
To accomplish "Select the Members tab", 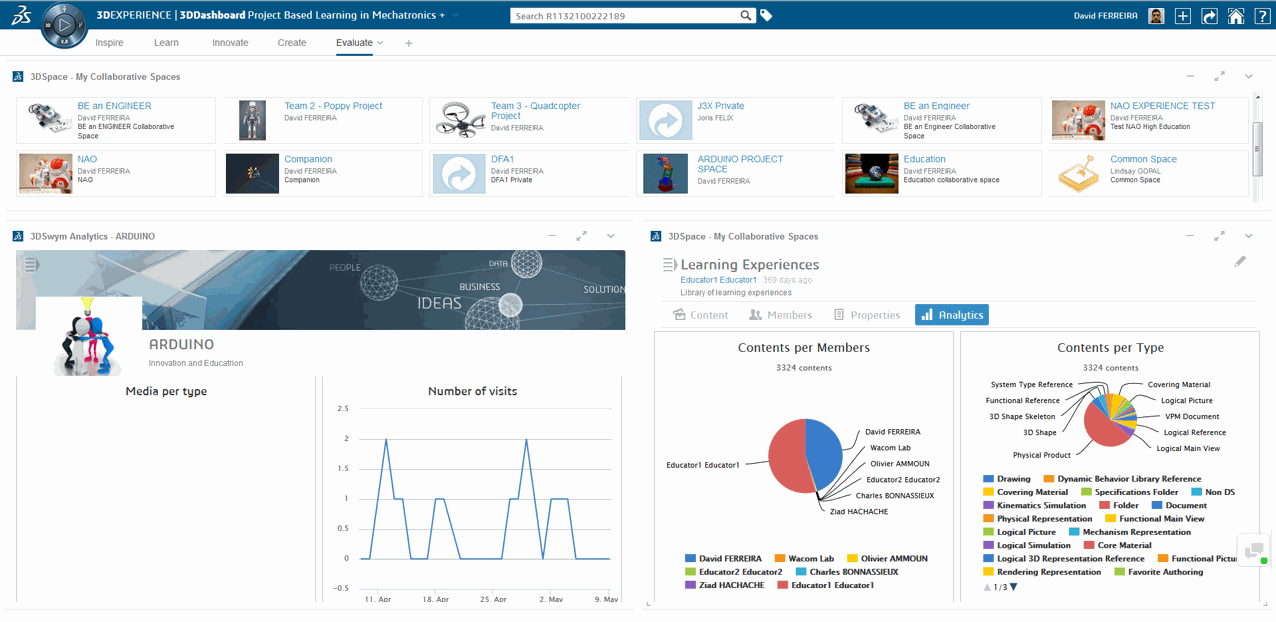I will pos(780,315).
